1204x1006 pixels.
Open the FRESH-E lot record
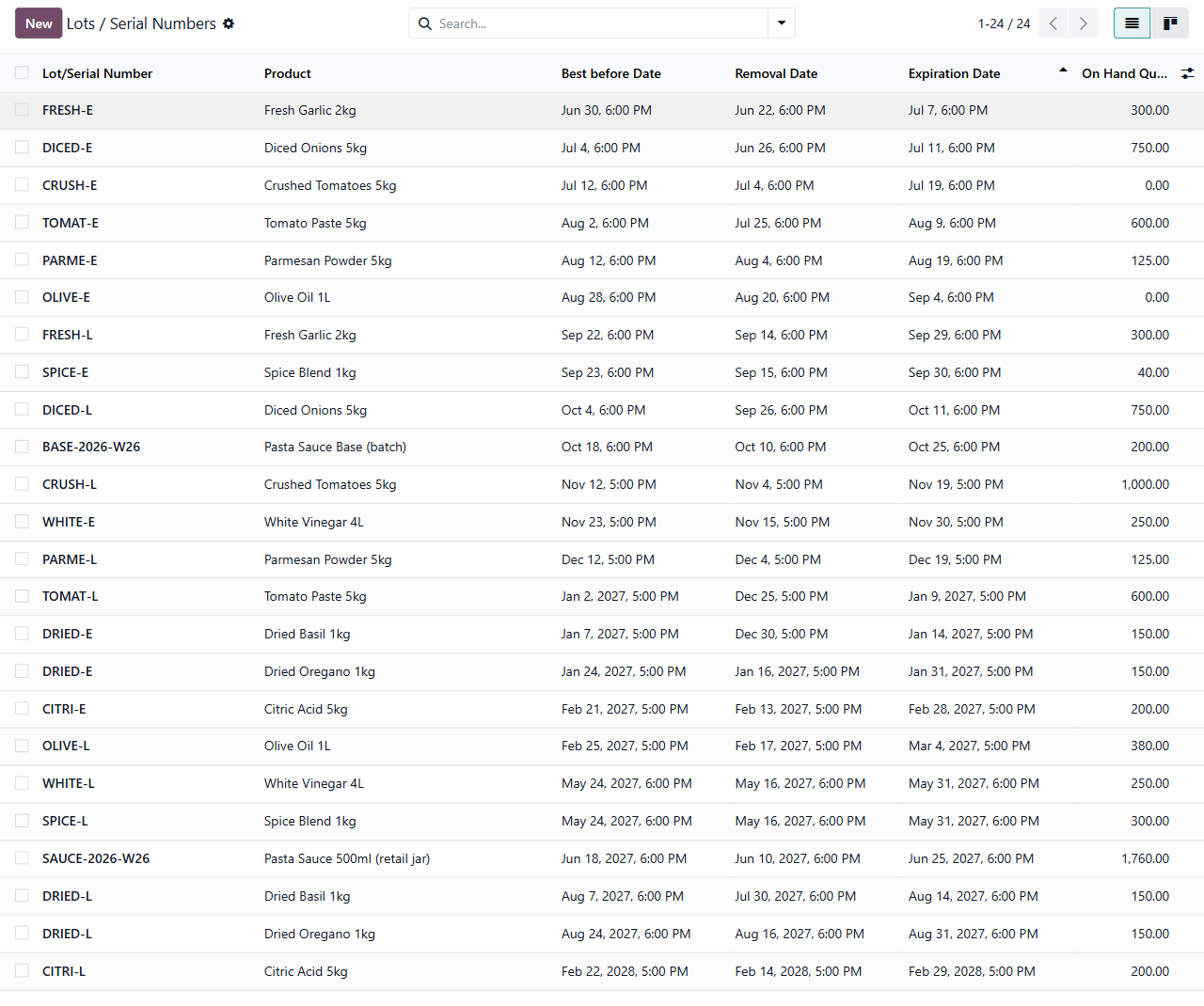pyautogui.click(x=68, y=110)
